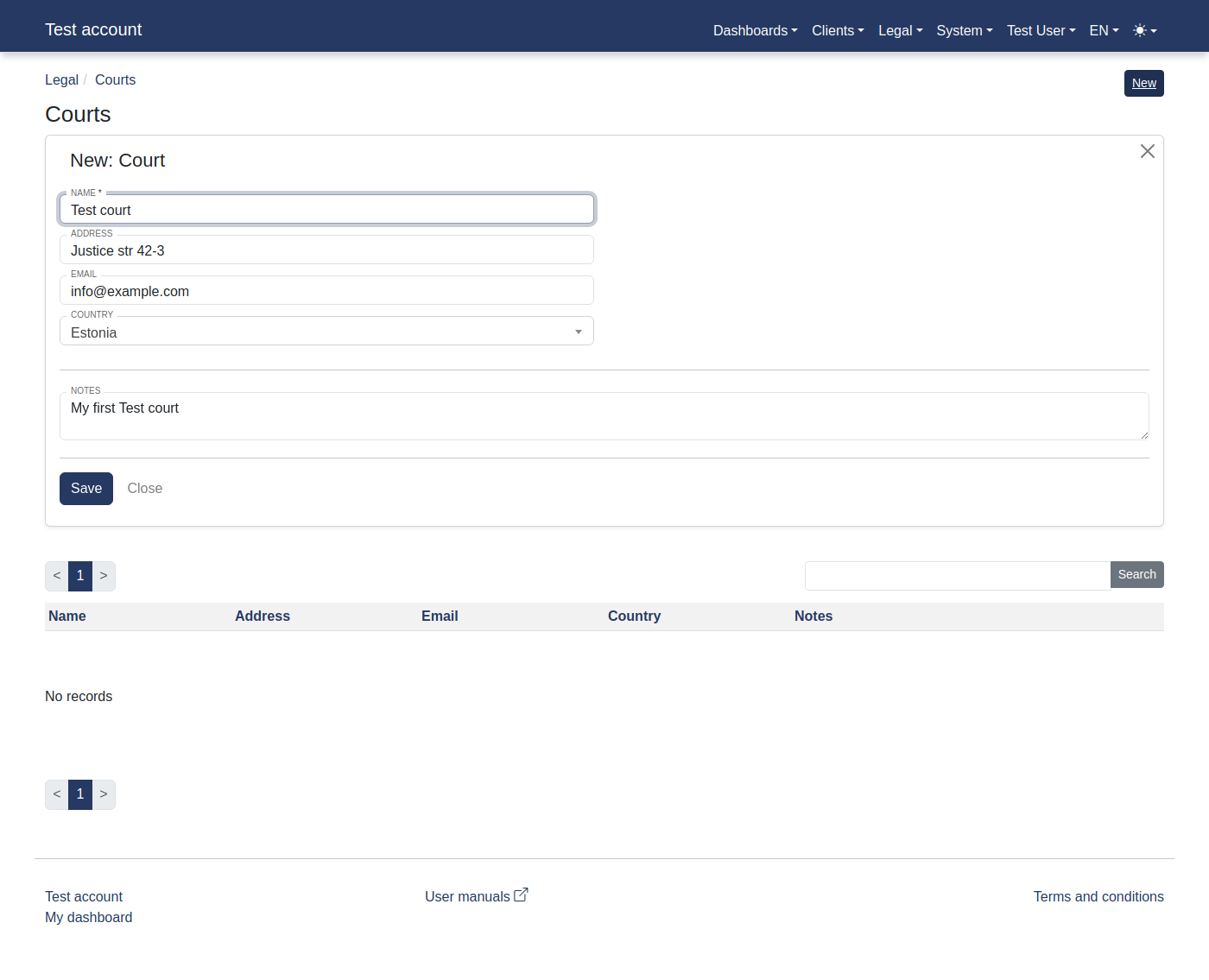This screenshot has width=1209, height=980.
Task: Open the Test User account menu
Action: [x=1040, y=30]
